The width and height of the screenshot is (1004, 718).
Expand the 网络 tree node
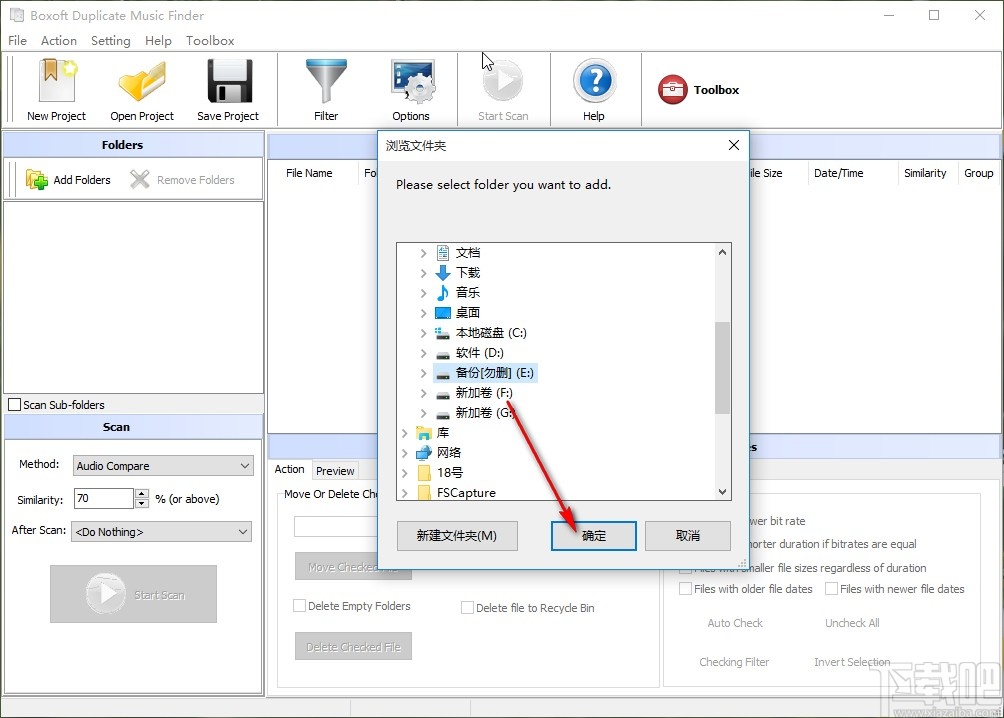pyautogui.click(x=405, y=453)
